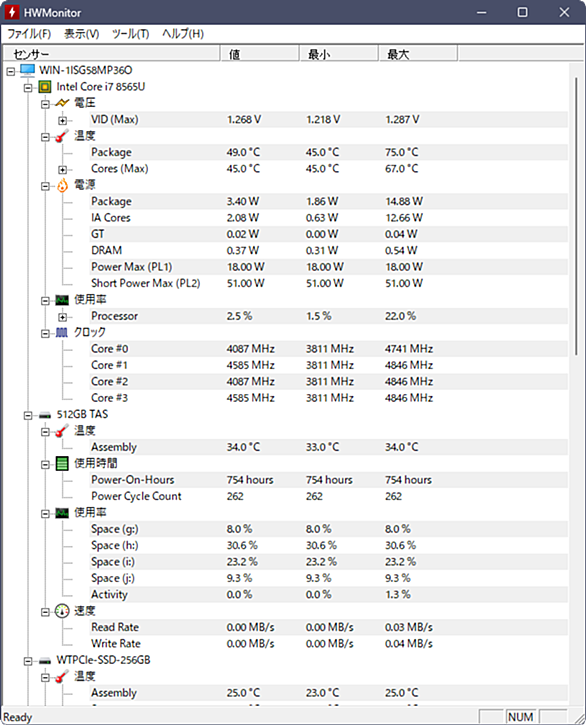Click the 512GB TAS drive icon

point(45,415)
